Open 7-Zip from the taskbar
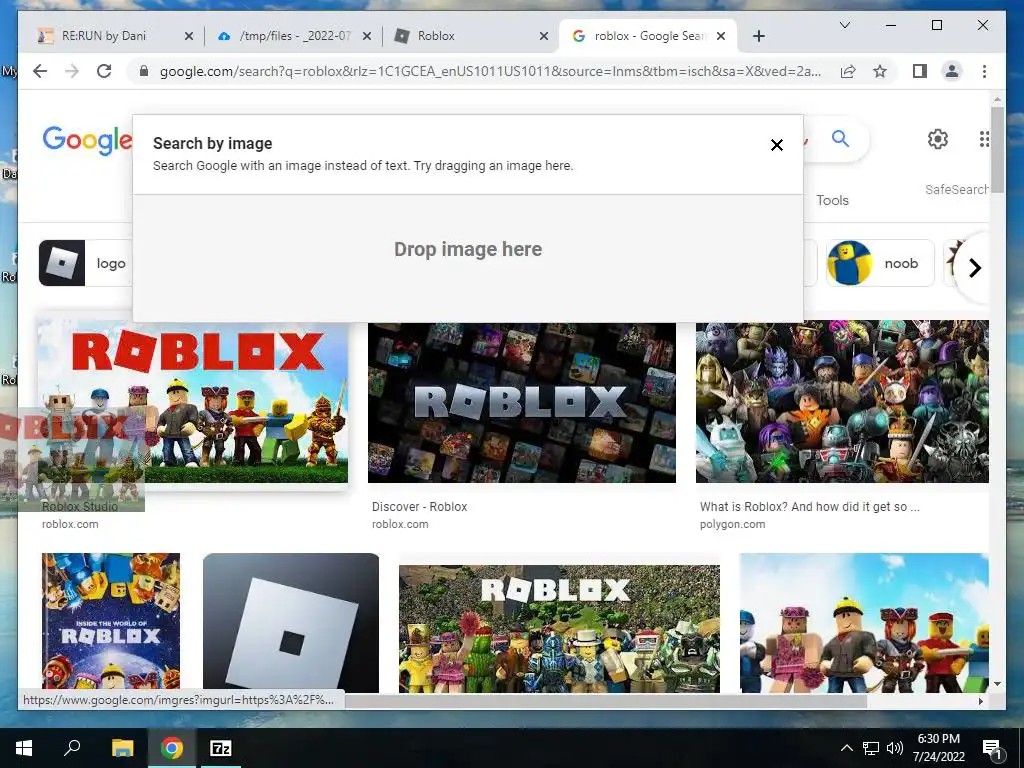The width and height of the screenshot is (1024, 768). 221,748
